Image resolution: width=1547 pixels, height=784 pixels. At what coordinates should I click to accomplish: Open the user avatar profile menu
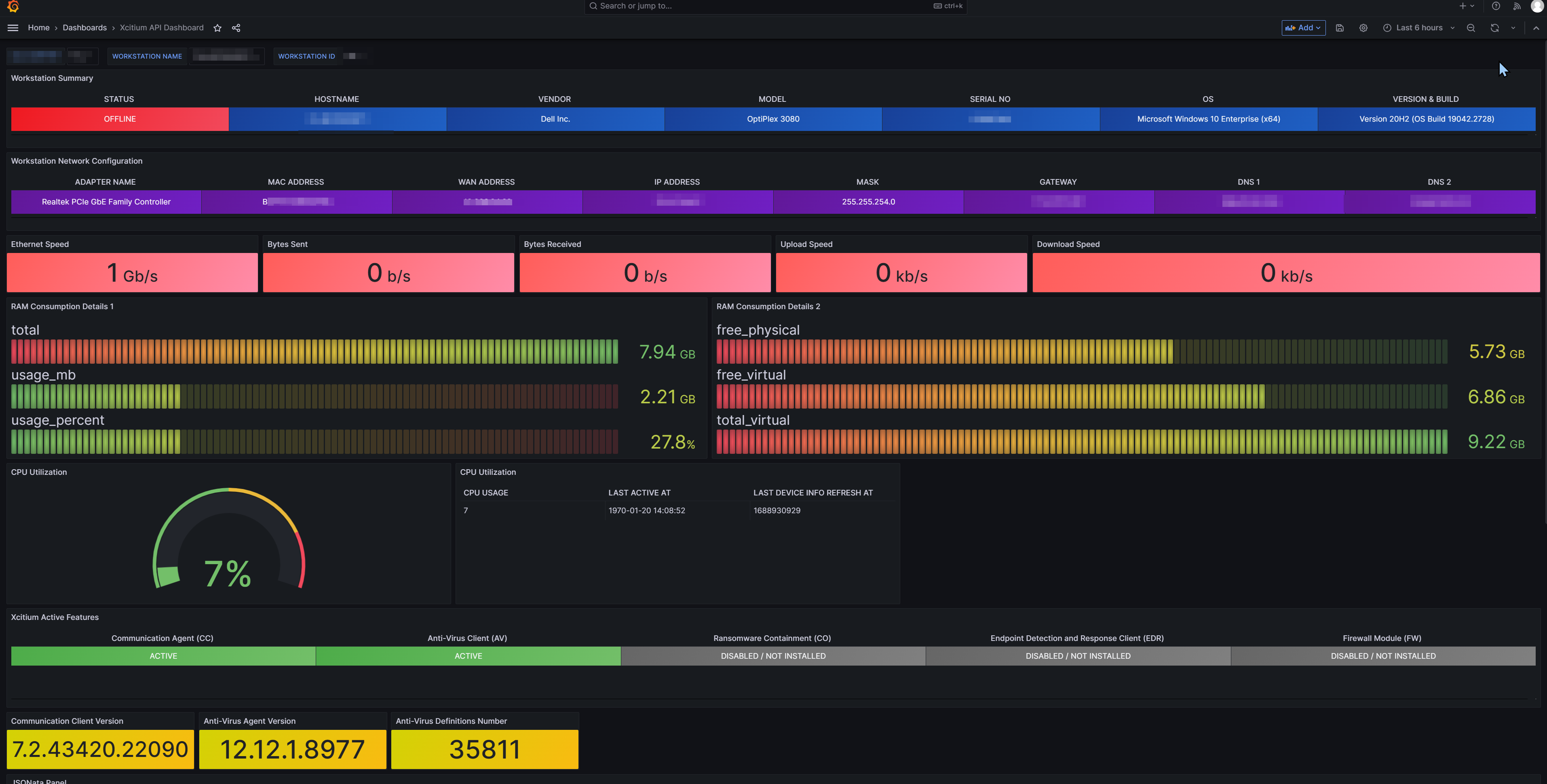(x=1537, y=6)
